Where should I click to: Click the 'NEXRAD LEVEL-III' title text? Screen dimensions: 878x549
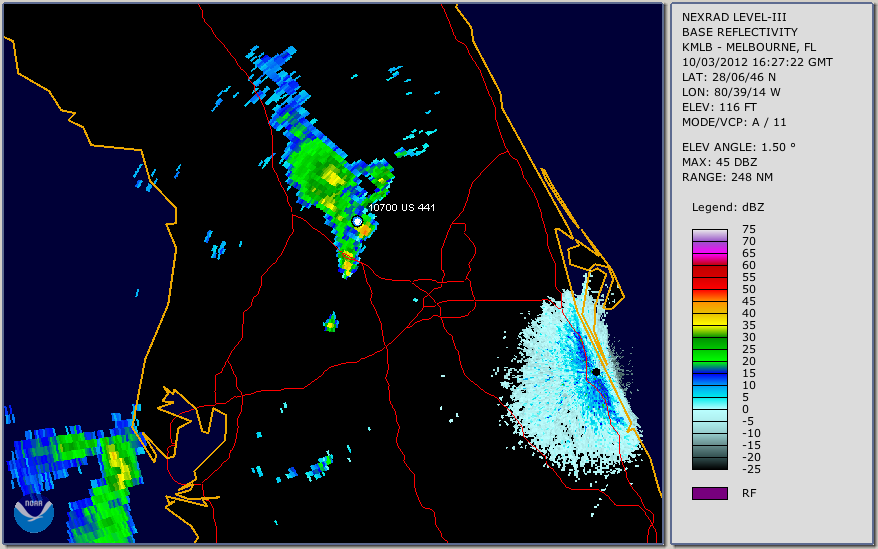tap(734, 17)
